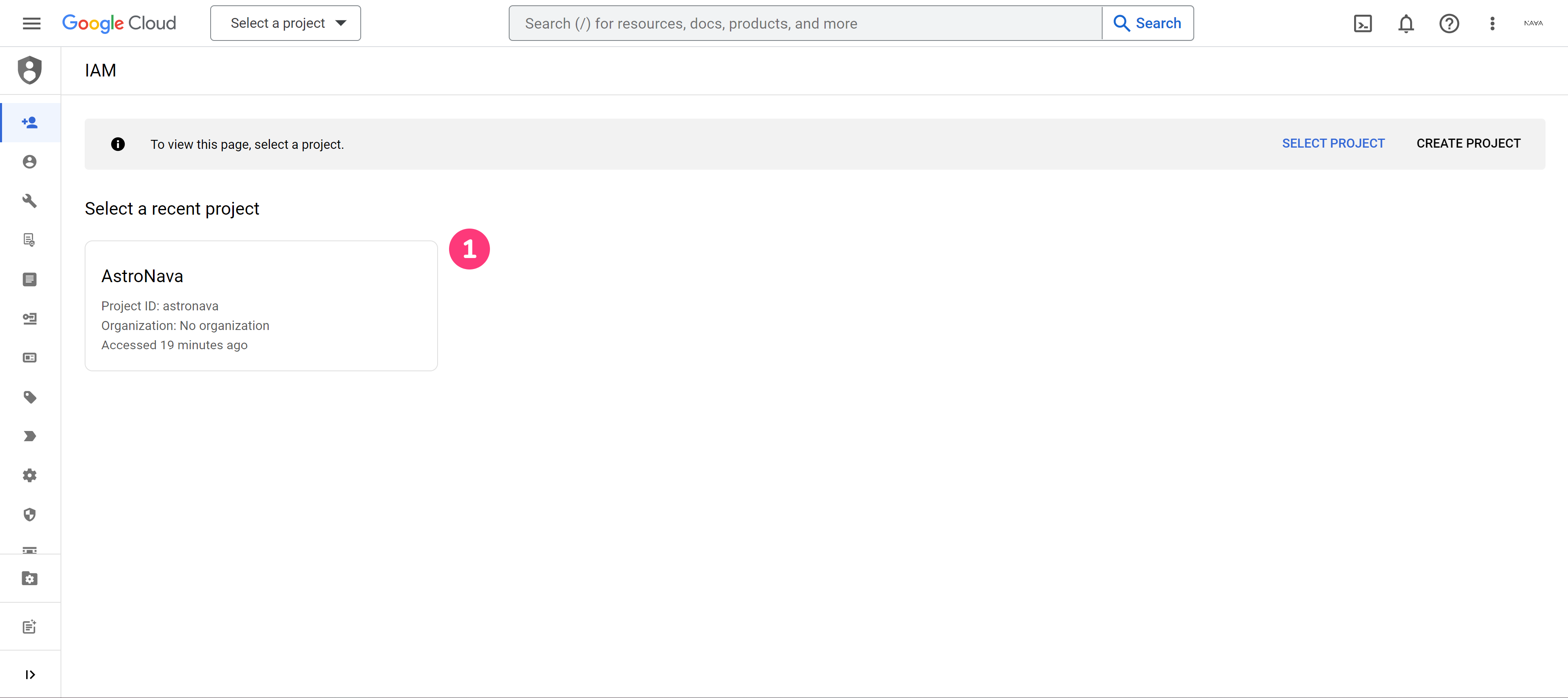Viewport: 1568px width, 698px height.
Task: Click 'To view this page, select a project.' message
Action: pos(247,144)
